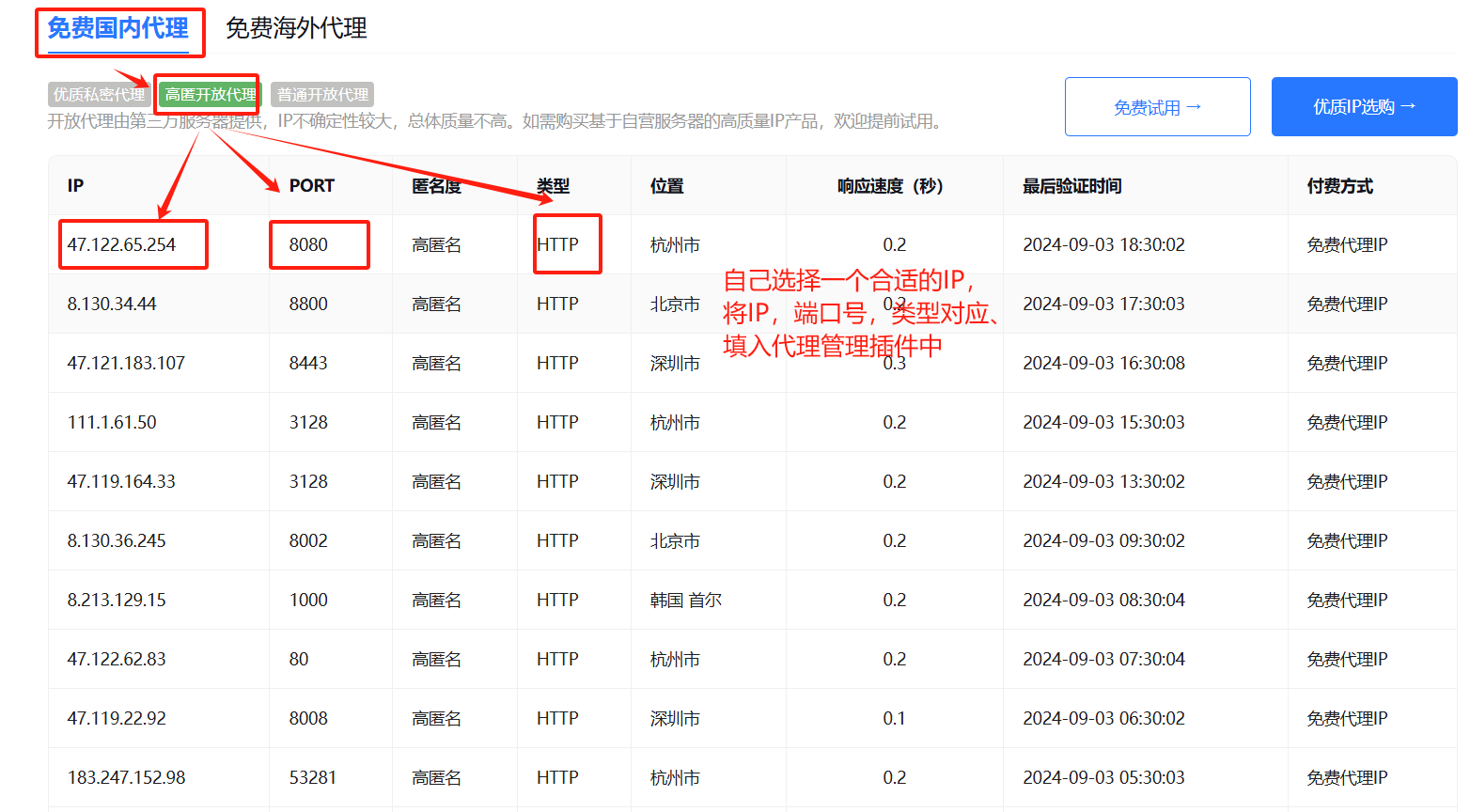Click timestamp 2024-09-03 07:30:04
This screenshot has width=1470, height=812.
pos(1103,660)
